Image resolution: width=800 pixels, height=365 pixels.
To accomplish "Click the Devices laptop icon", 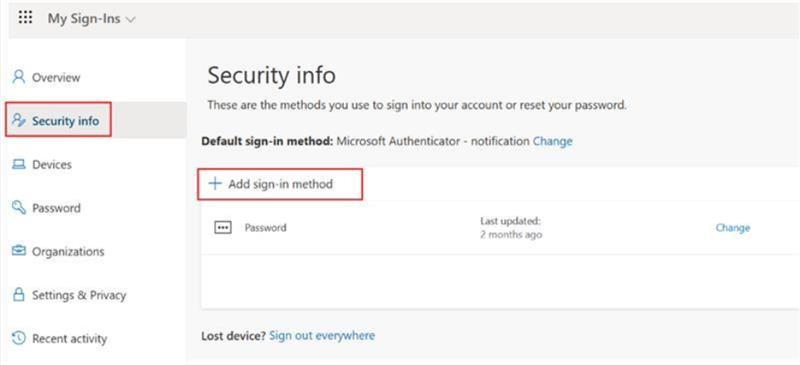I will (19, 164).
